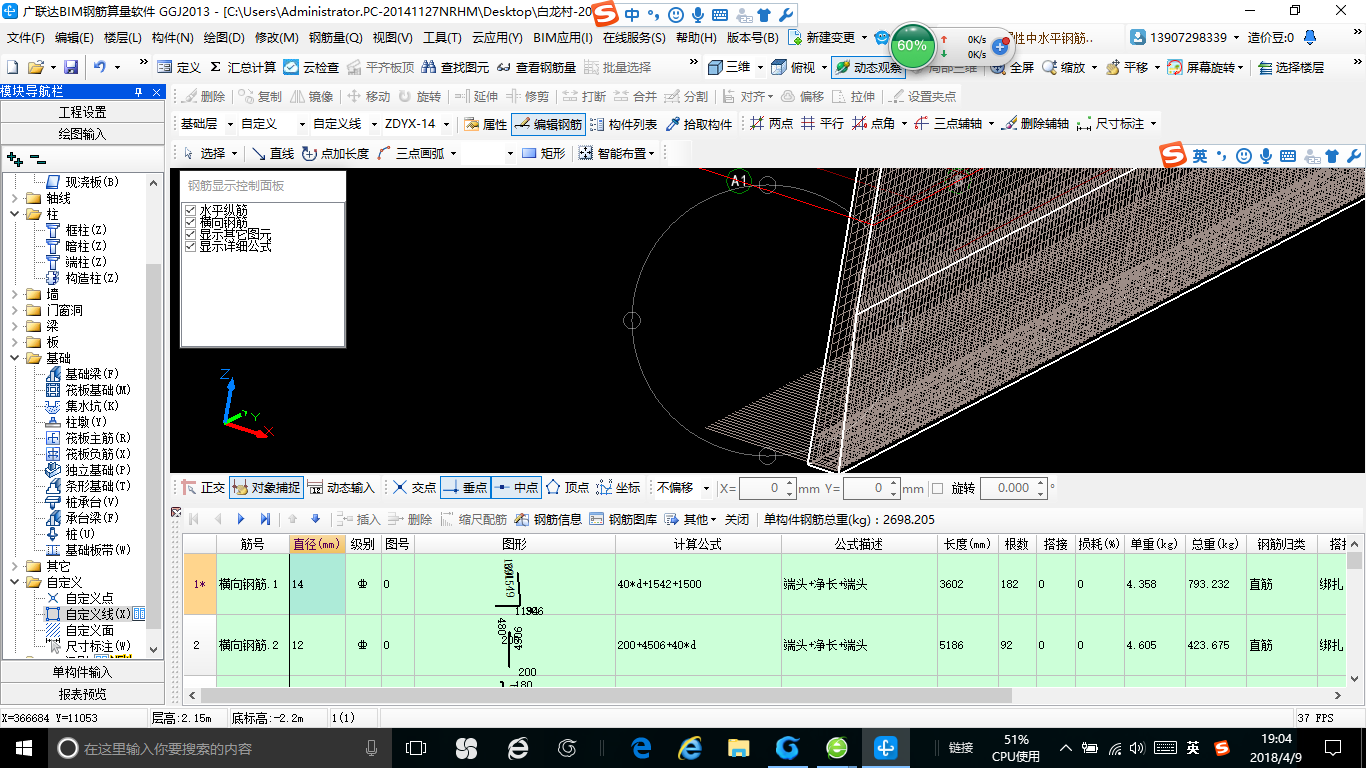Open 其他 dropdown in rebar toolbar
1366x768 pixels.
[691, 519]
